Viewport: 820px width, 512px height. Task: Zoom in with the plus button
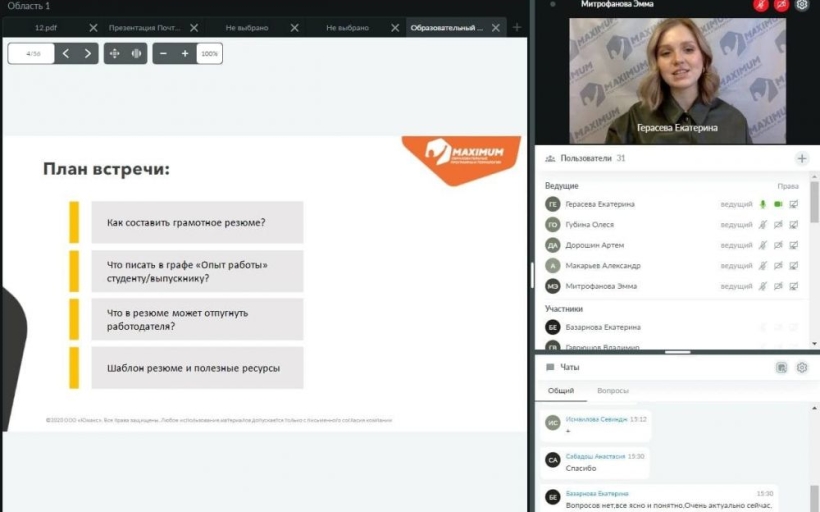[185, 53]
